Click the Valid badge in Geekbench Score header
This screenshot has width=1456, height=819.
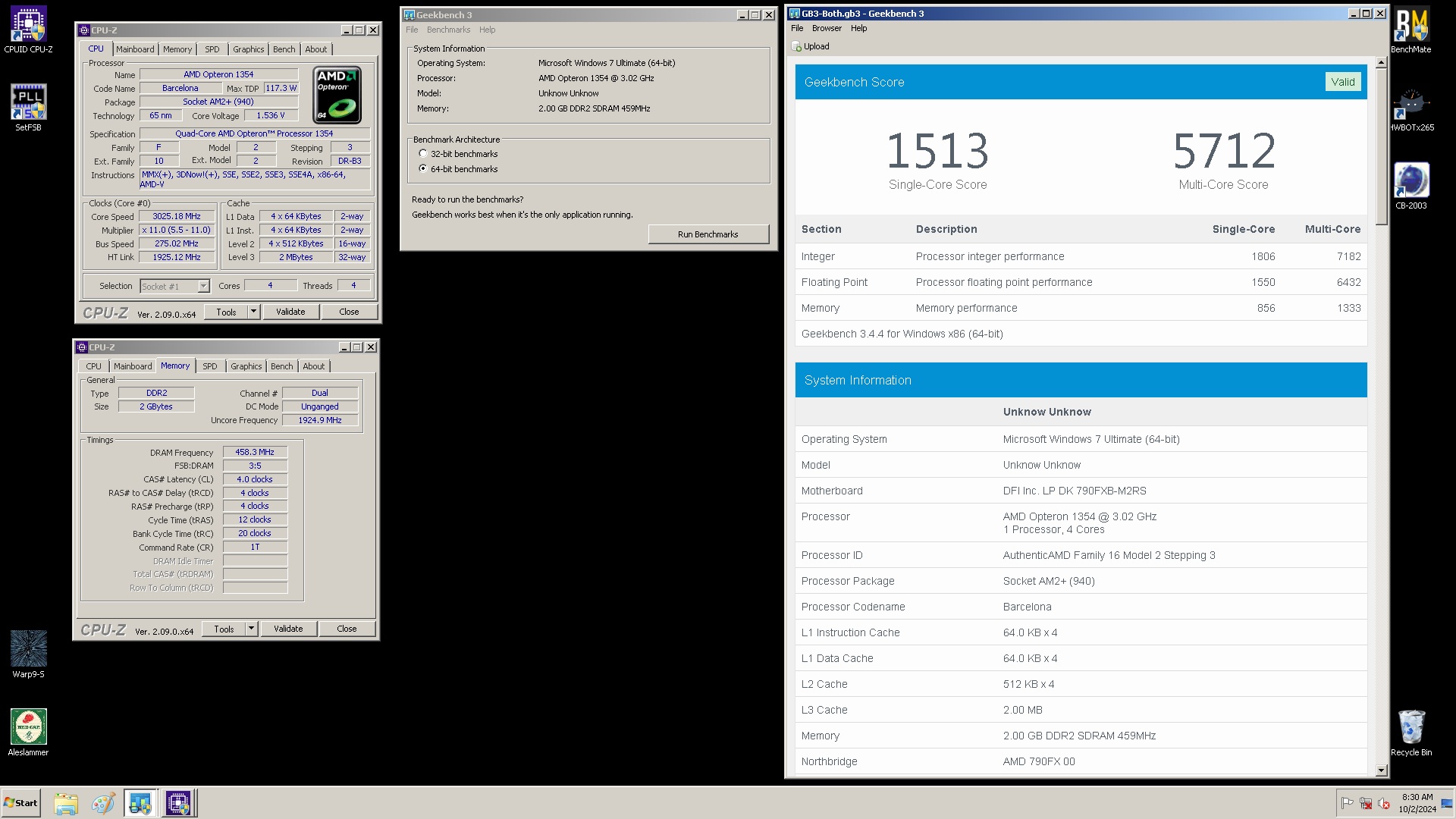coord(1342,82)
